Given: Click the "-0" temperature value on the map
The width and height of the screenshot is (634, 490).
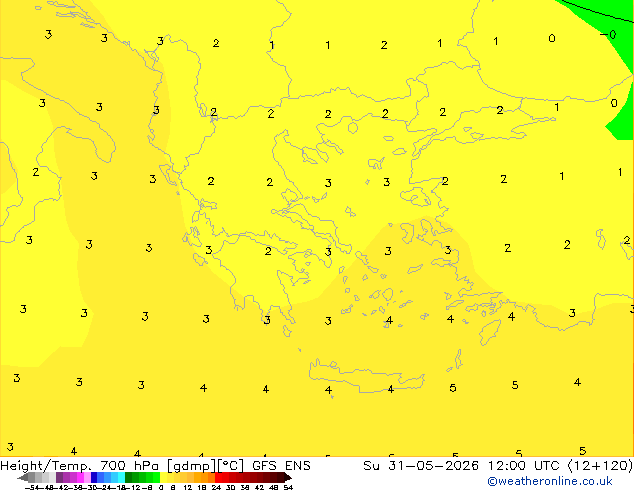Looking at the screenshot, I should tap(608, 35).
